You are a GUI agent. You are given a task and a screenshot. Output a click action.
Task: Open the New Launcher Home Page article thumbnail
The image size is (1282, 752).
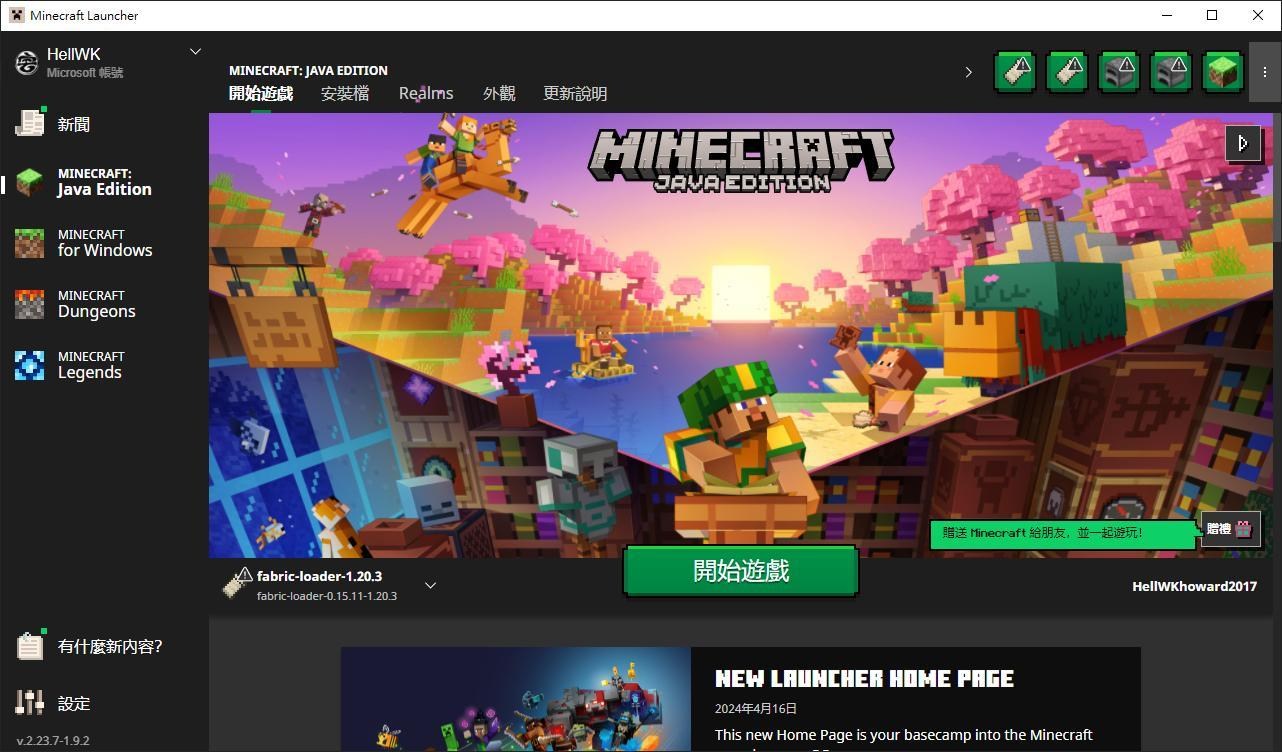point(515,699)
